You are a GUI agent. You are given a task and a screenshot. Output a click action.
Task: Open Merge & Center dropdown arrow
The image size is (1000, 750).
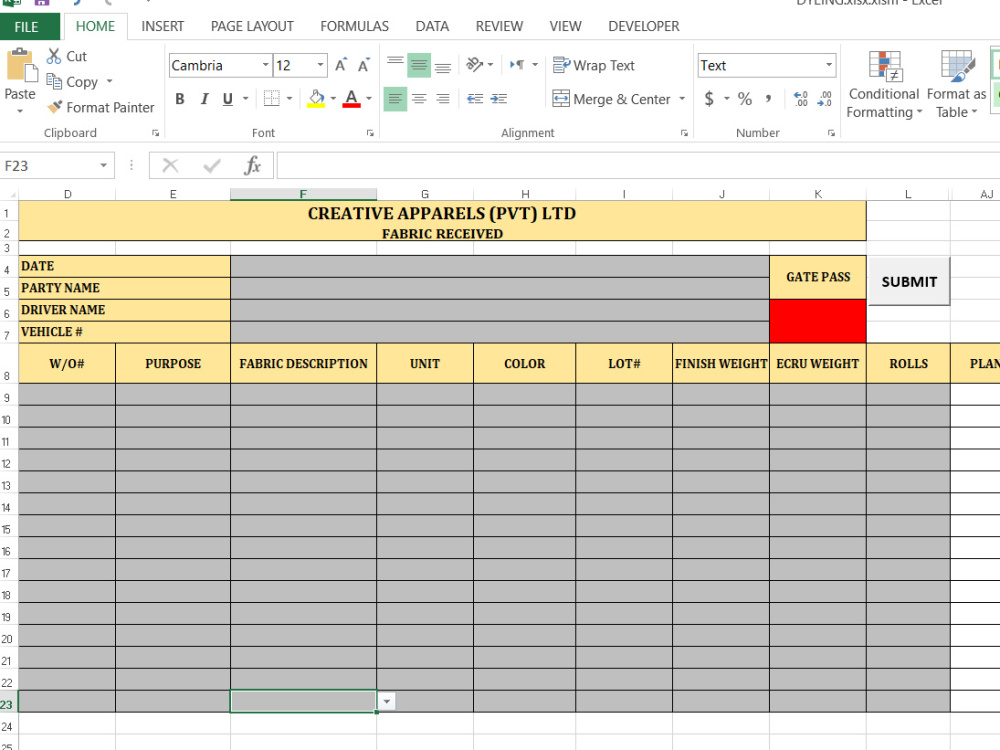682,99
